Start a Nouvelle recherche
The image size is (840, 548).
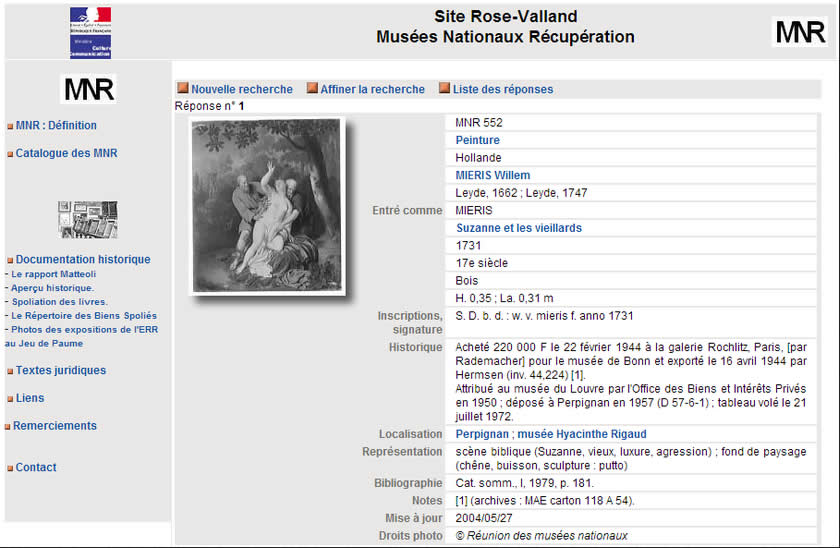pos(242,89)
